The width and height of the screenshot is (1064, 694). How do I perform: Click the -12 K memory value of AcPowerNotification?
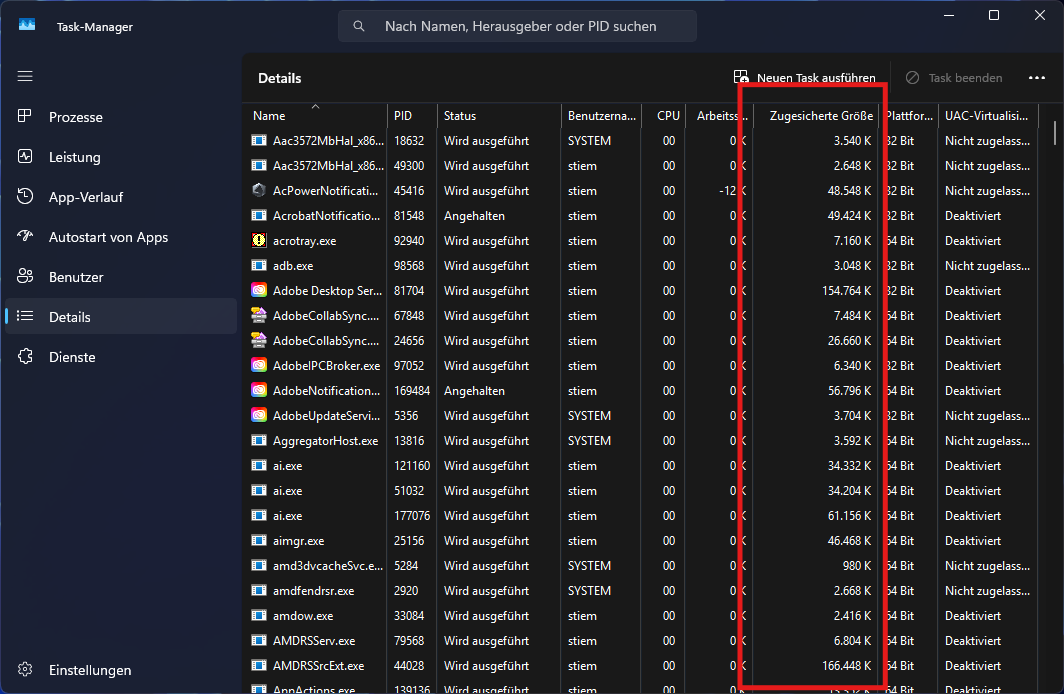coord(733,191)
